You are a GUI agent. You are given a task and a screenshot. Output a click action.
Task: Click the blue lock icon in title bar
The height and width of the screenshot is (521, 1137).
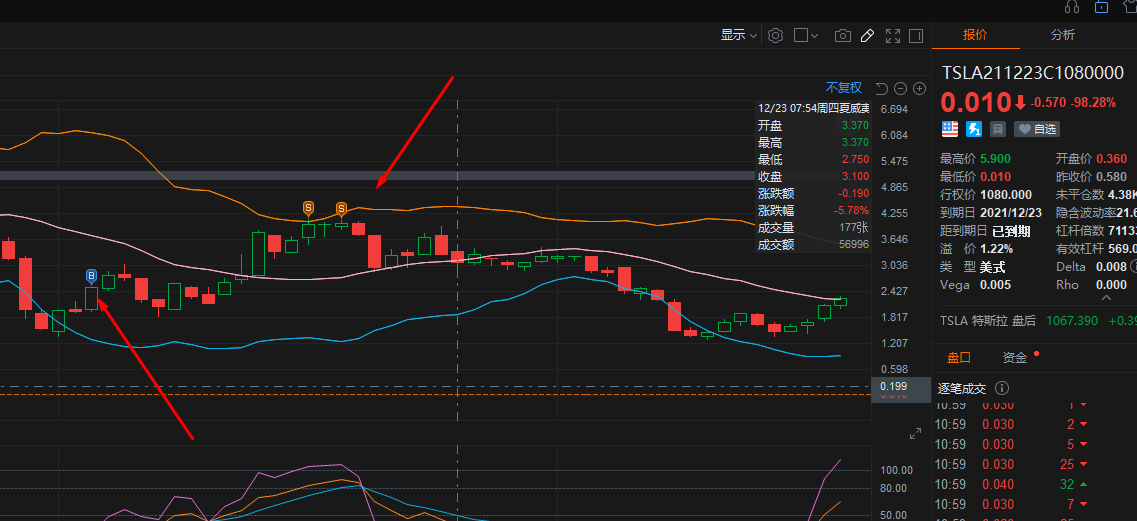tap(1101, 7)
